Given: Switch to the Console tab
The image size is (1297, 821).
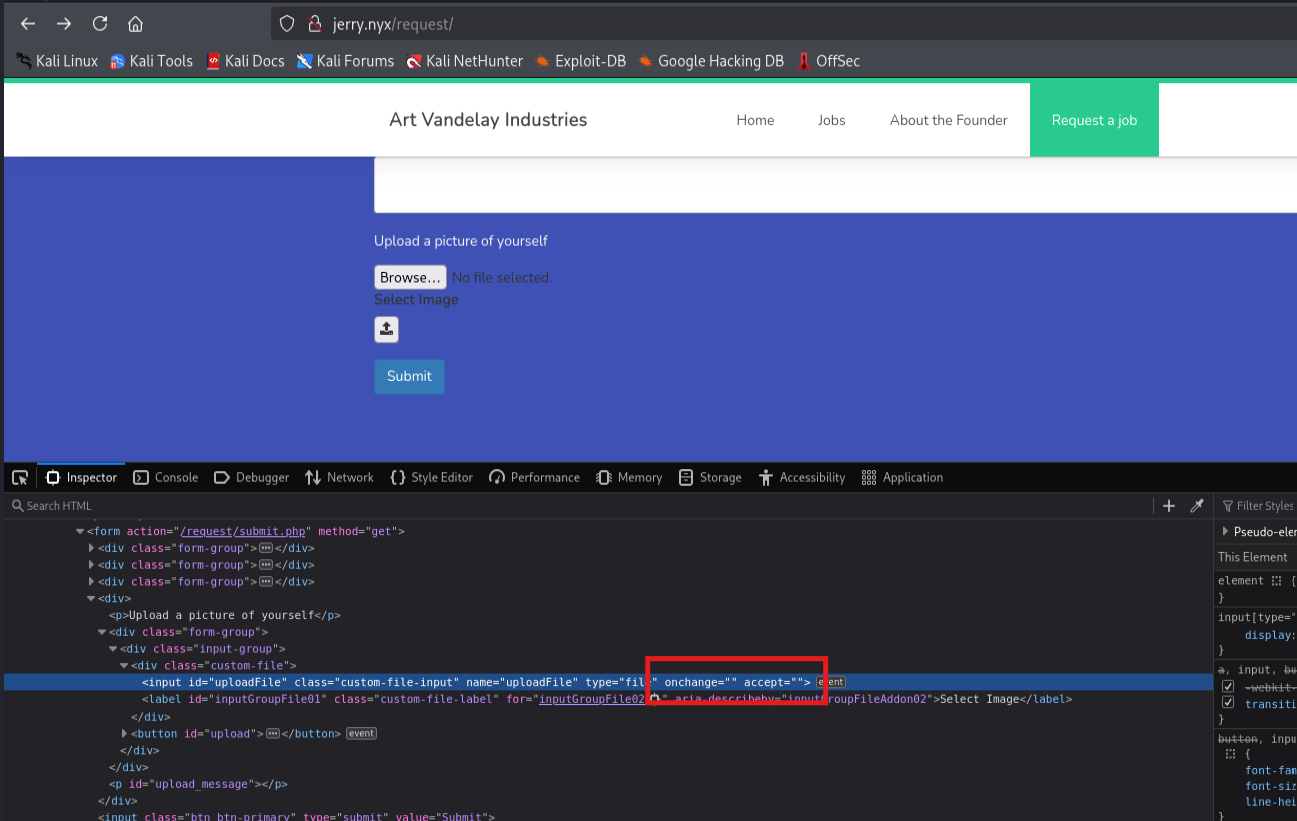Looking at the screenshot, I should [166, 478].
